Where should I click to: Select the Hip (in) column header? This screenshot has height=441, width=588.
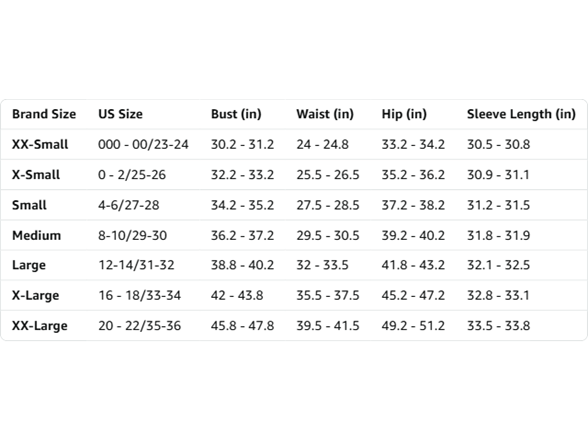[x=404, y=114]
